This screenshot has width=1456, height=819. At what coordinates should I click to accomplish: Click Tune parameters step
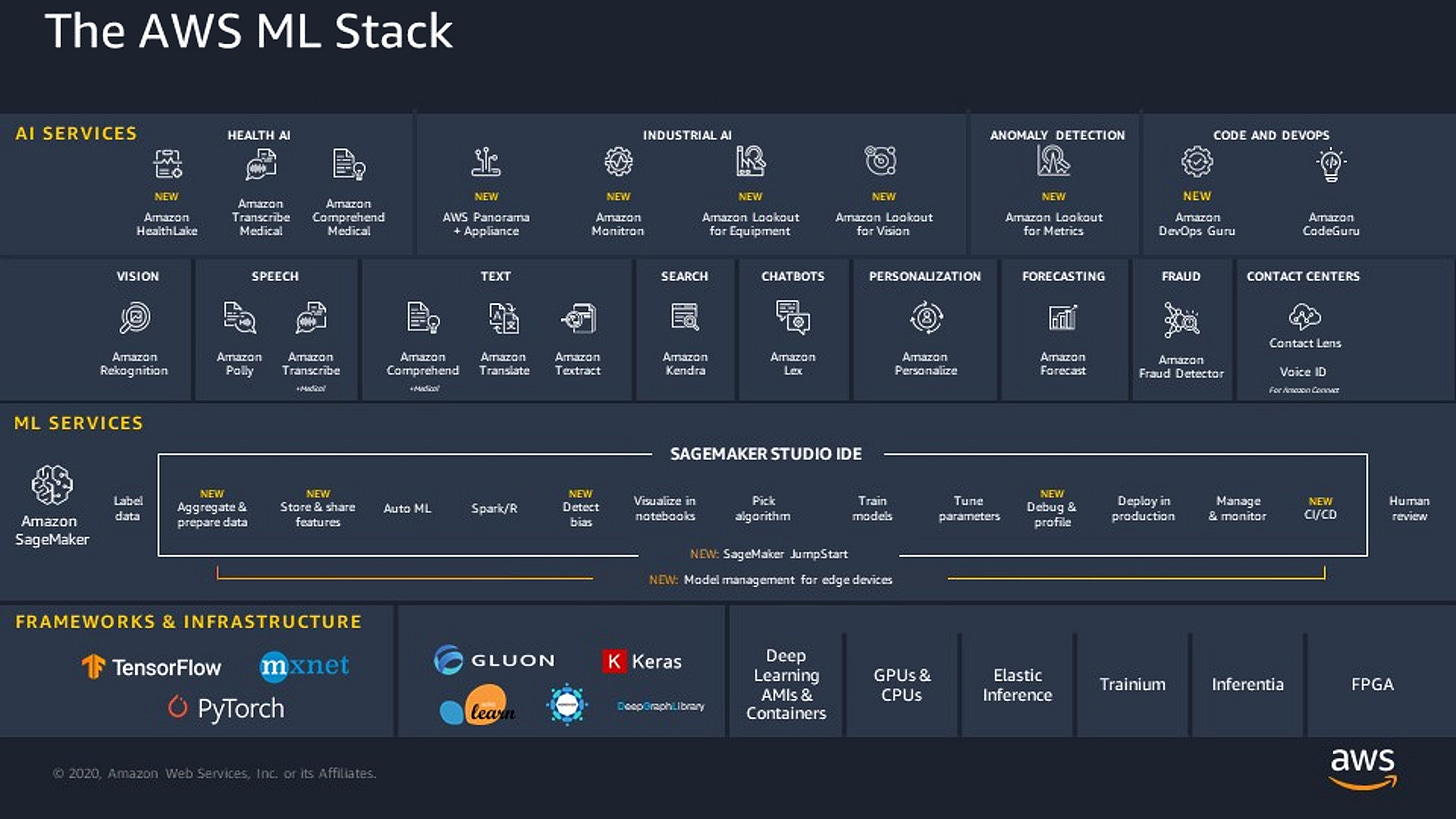(x=969, y=508)
